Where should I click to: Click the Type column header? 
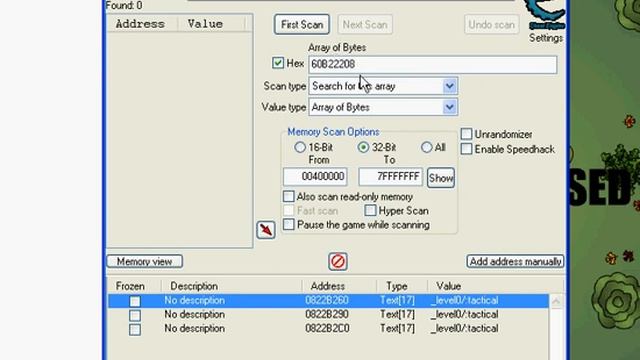[397, 286]
